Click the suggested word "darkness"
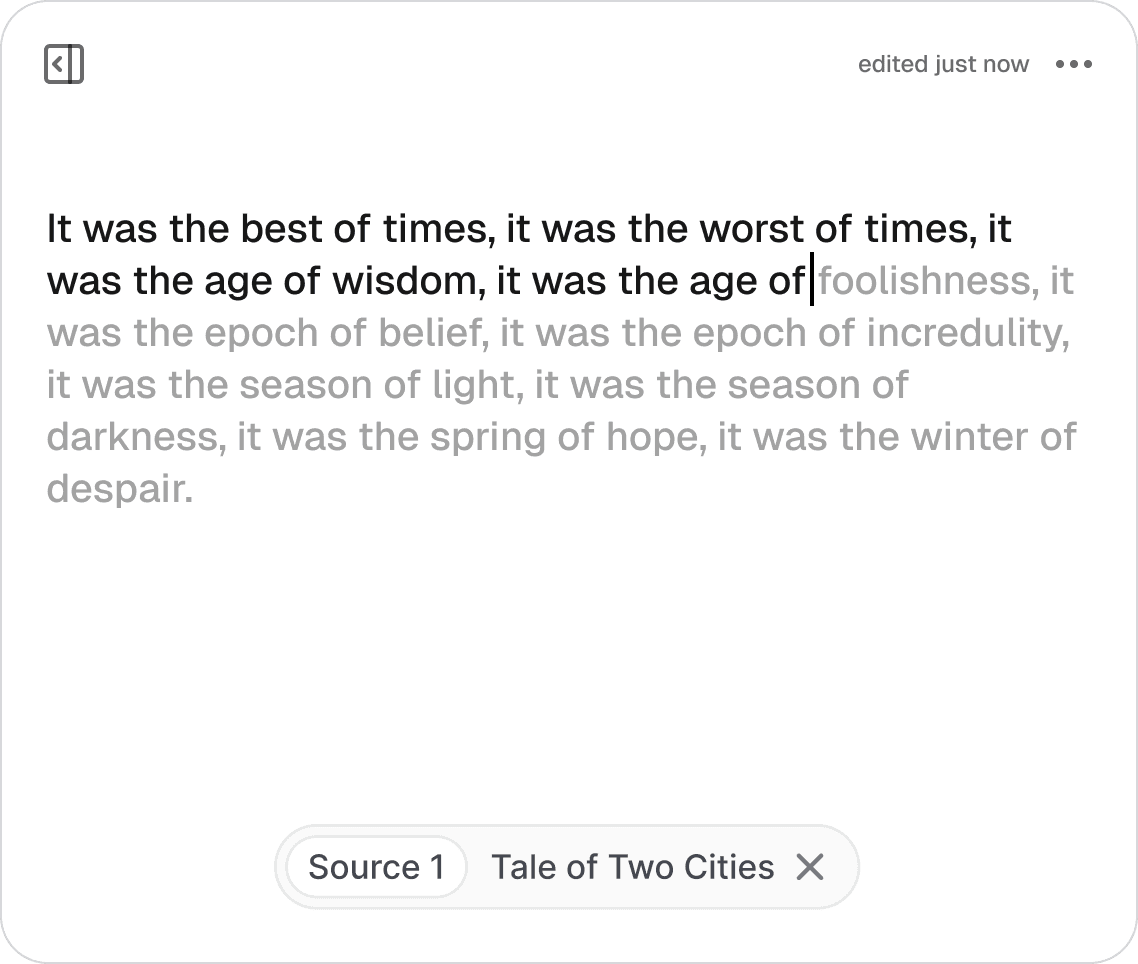 (131, 438)
